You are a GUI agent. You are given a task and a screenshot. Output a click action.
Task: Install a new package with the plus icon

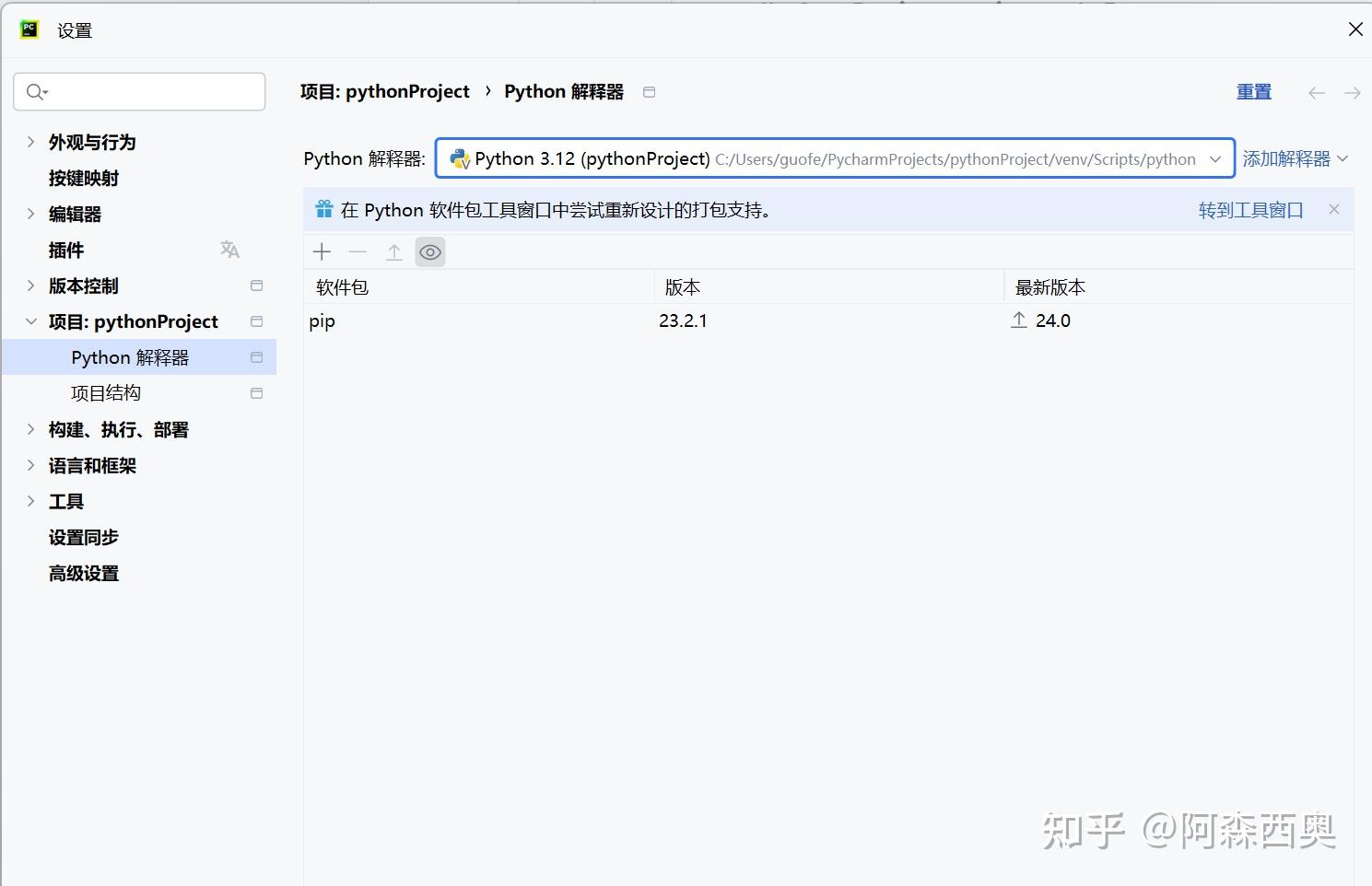(x=322, y=251)
